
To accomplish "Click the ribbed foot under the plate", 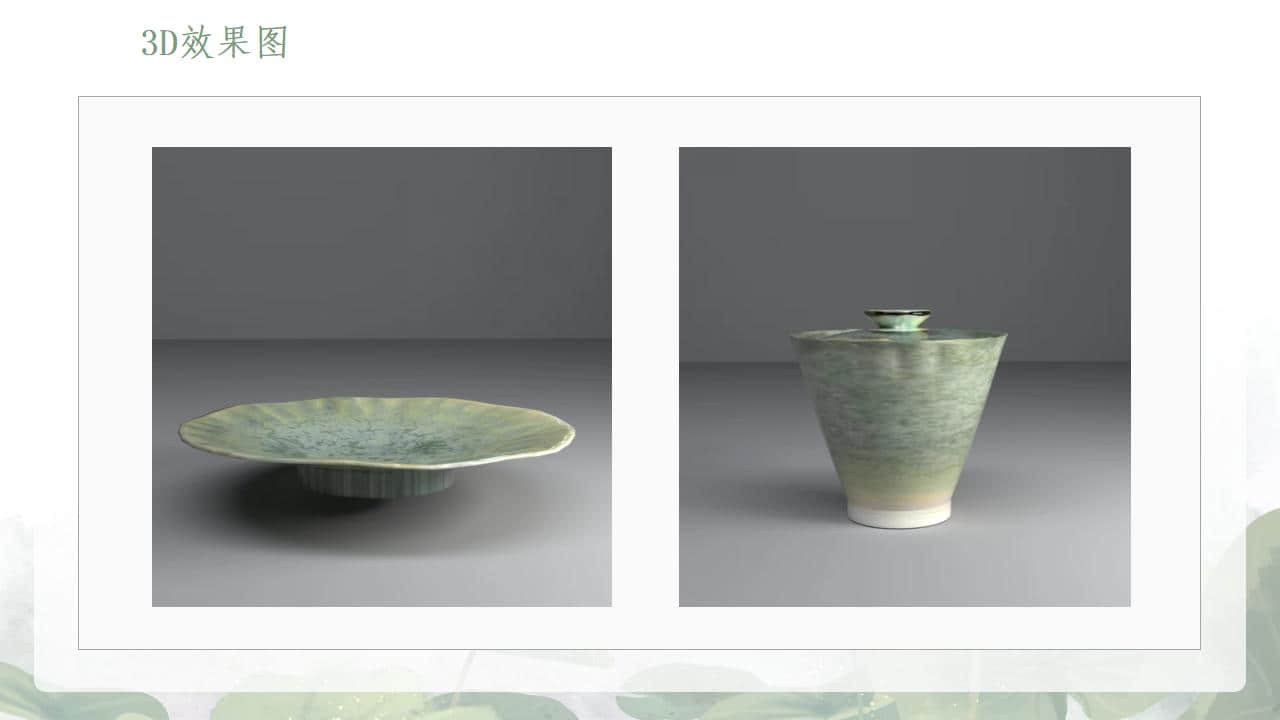I will [376, 482].
